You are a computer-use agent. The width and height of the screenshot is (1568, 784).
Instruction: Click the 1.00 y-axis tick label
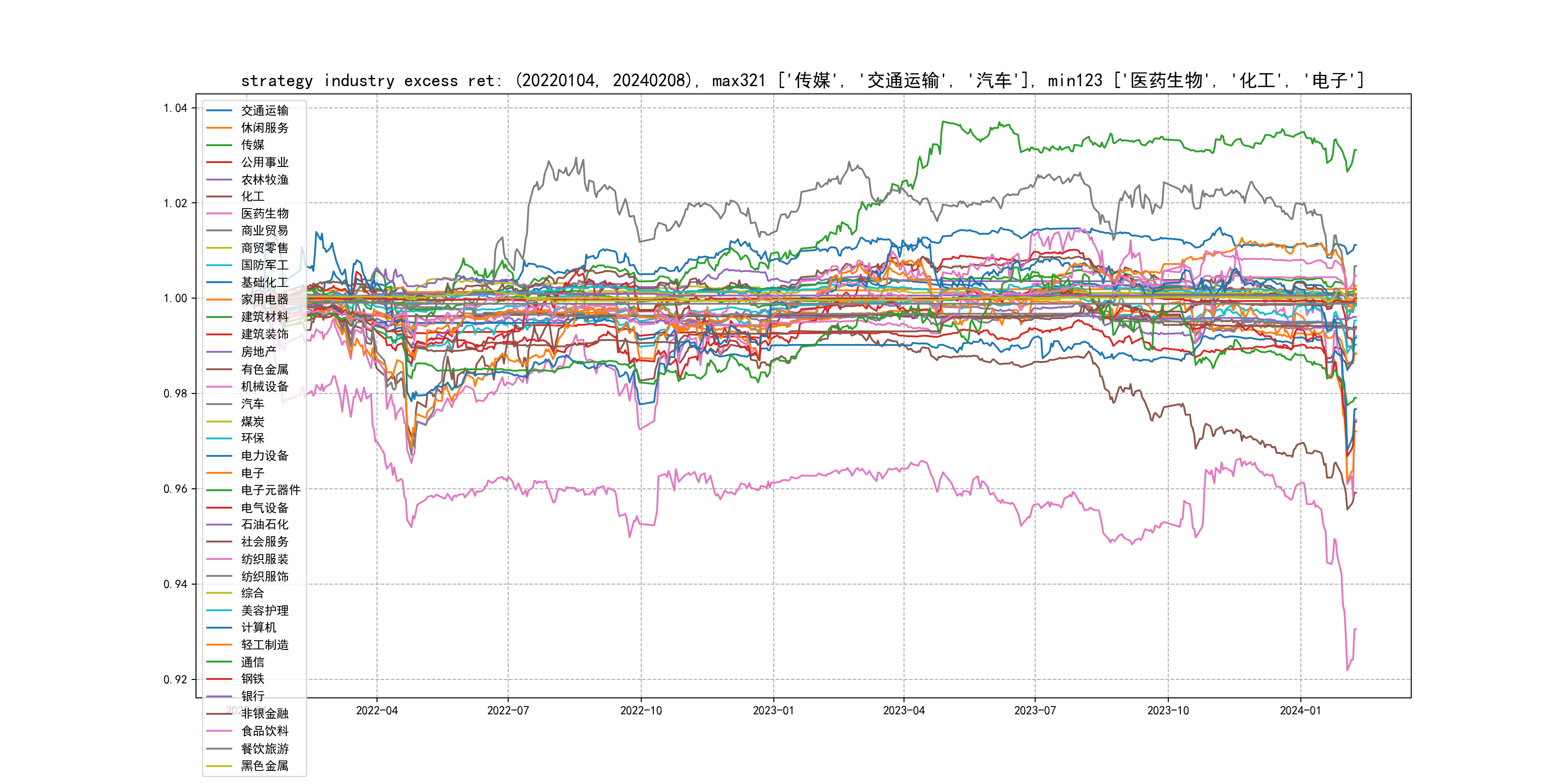point(175,298)
